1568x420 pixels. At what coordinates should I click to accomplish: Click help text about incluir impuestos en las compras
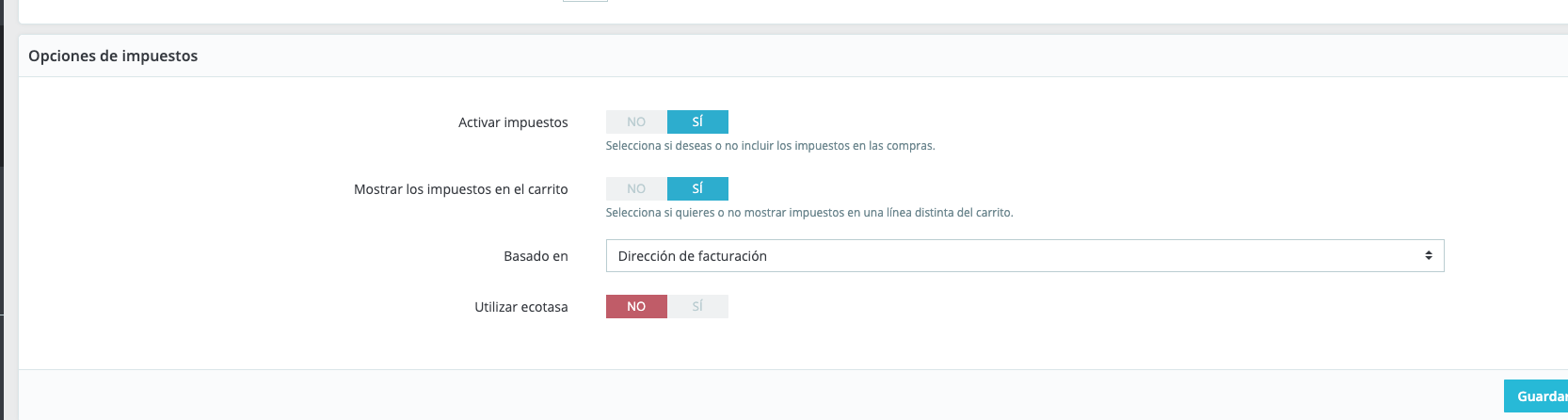[770, 146]
